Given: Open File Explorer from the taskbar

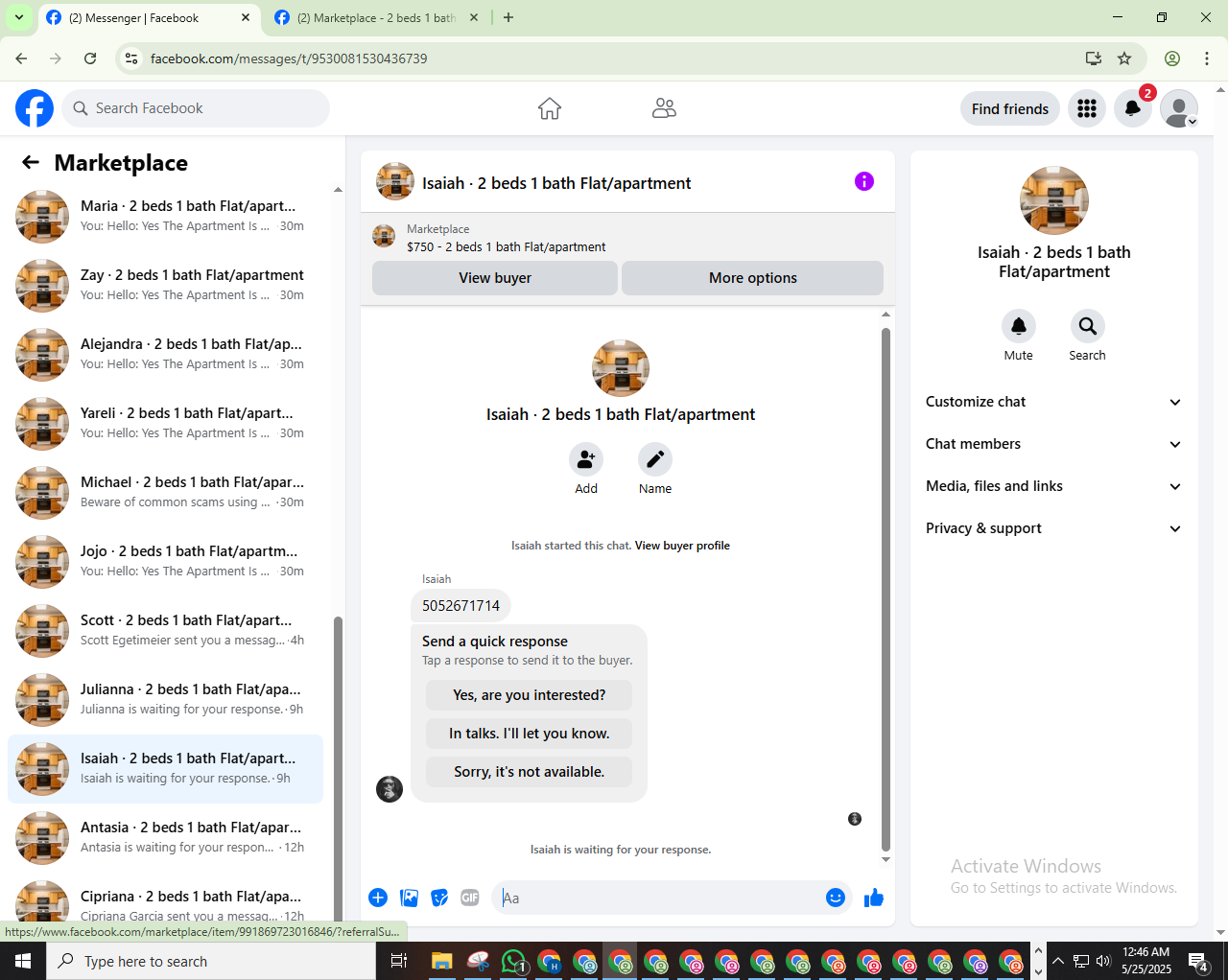Looking at the screenshot, I should pyautogui.click(x=441, y=961).
